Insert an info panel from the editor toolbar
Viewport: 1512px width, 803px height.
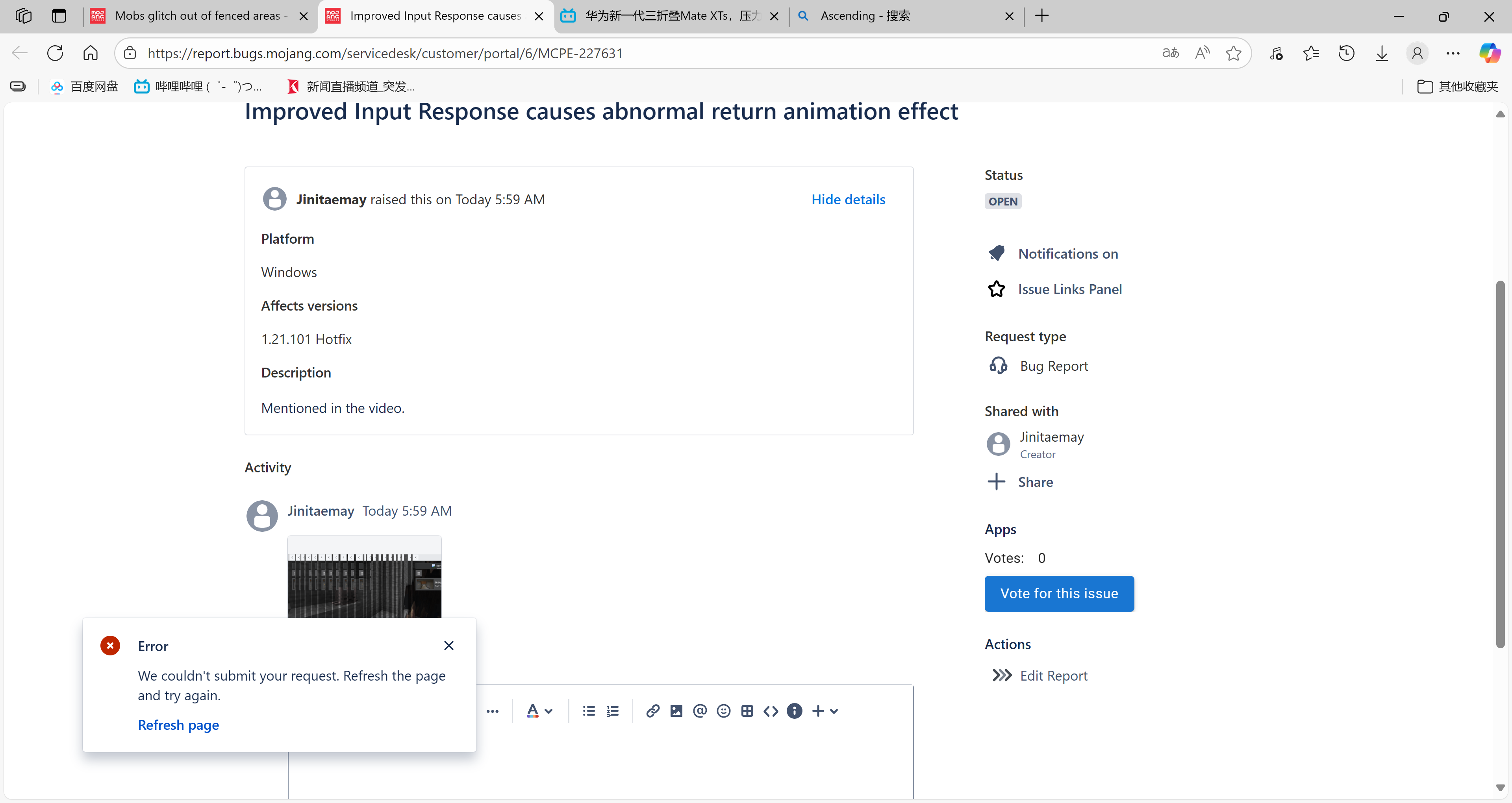[794, 711]
